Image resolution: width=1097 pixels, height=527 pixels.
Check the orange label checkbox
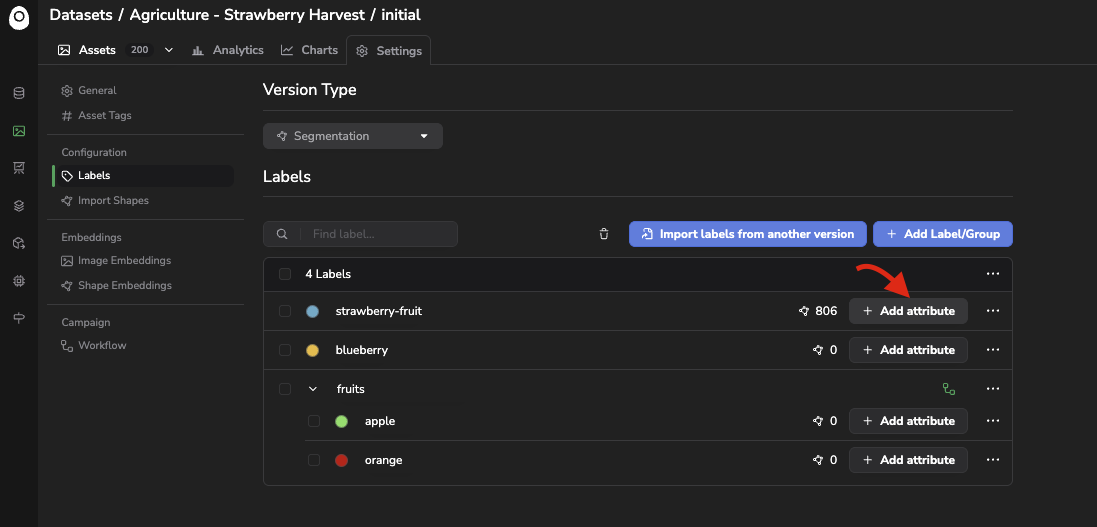314,460
